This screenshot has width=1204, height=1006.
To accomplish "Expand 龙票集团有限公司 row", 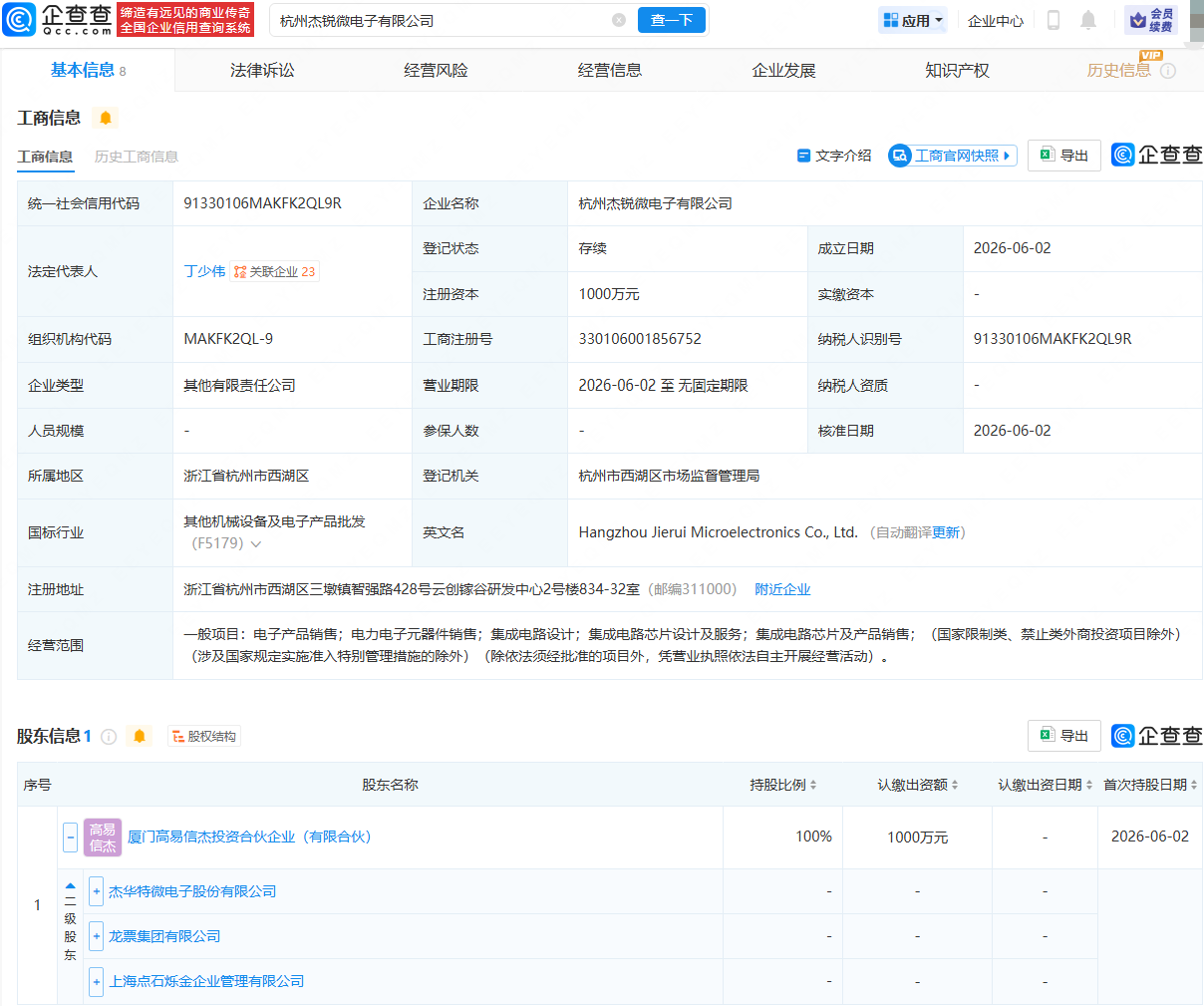I will point(96,936).
